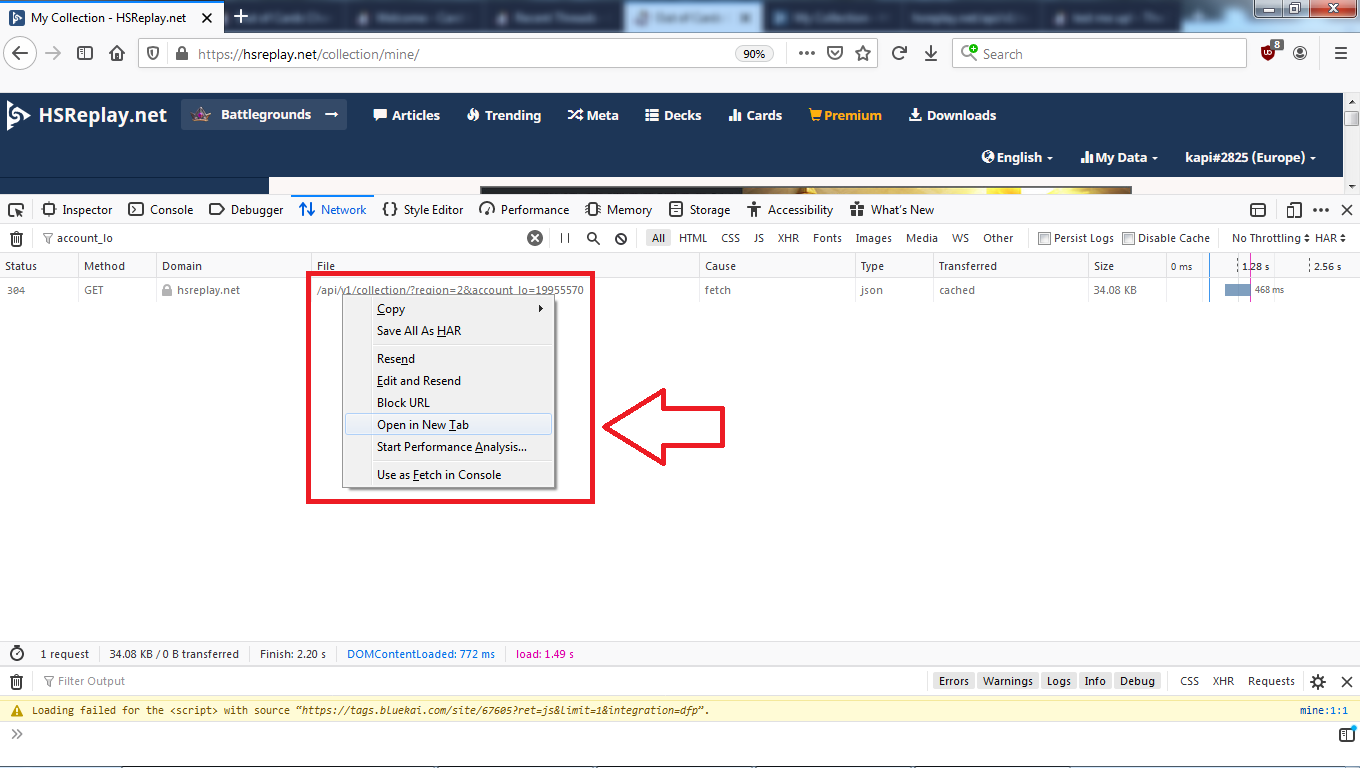Open the Premium link

coord(845,115)
